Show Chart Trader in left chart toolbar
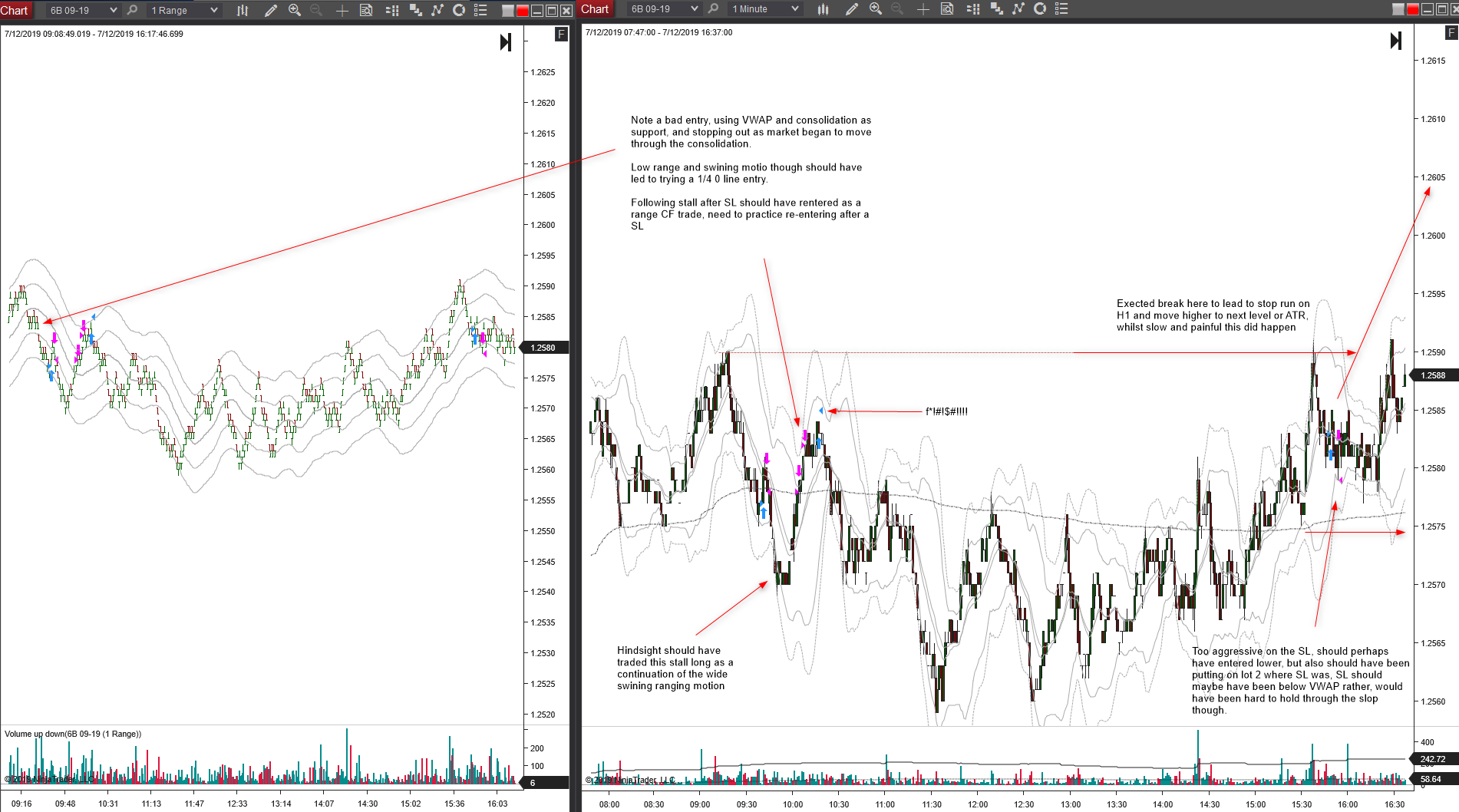This screenshot has width=1459, height=812. [392, 10]
